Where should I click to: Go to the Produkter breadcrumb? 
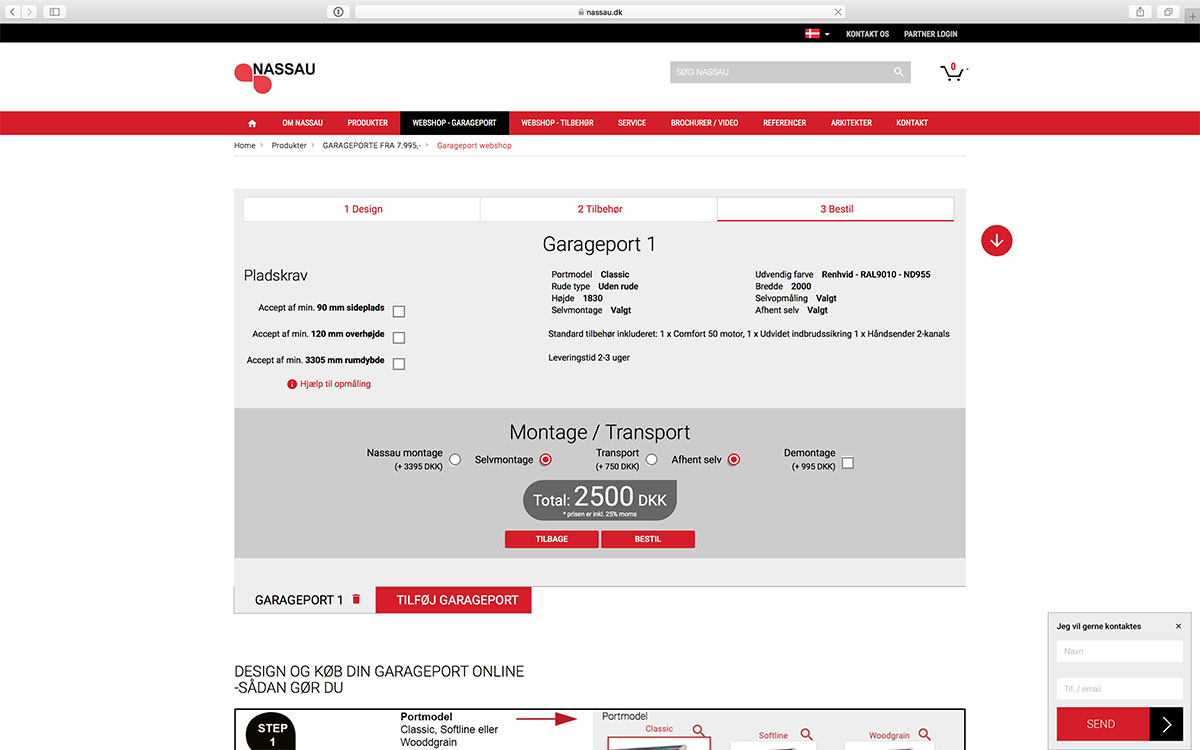tap(289, 146)
